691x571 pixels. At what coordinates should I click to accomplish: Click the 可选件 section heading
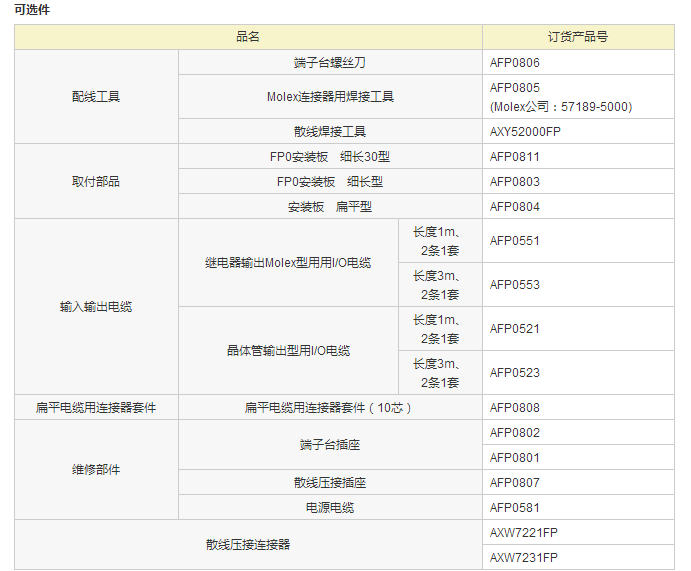pos(33,10)
